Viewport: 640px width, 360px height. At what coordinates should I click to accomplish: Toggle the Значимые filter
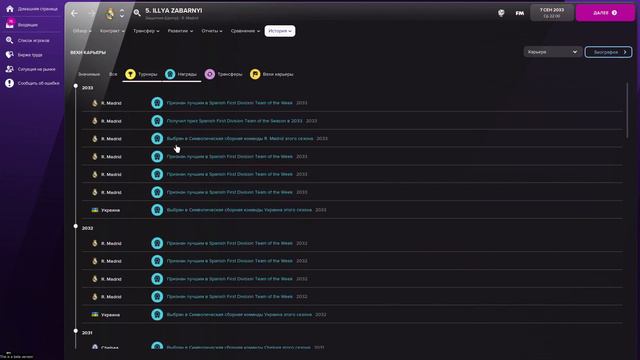89,74
